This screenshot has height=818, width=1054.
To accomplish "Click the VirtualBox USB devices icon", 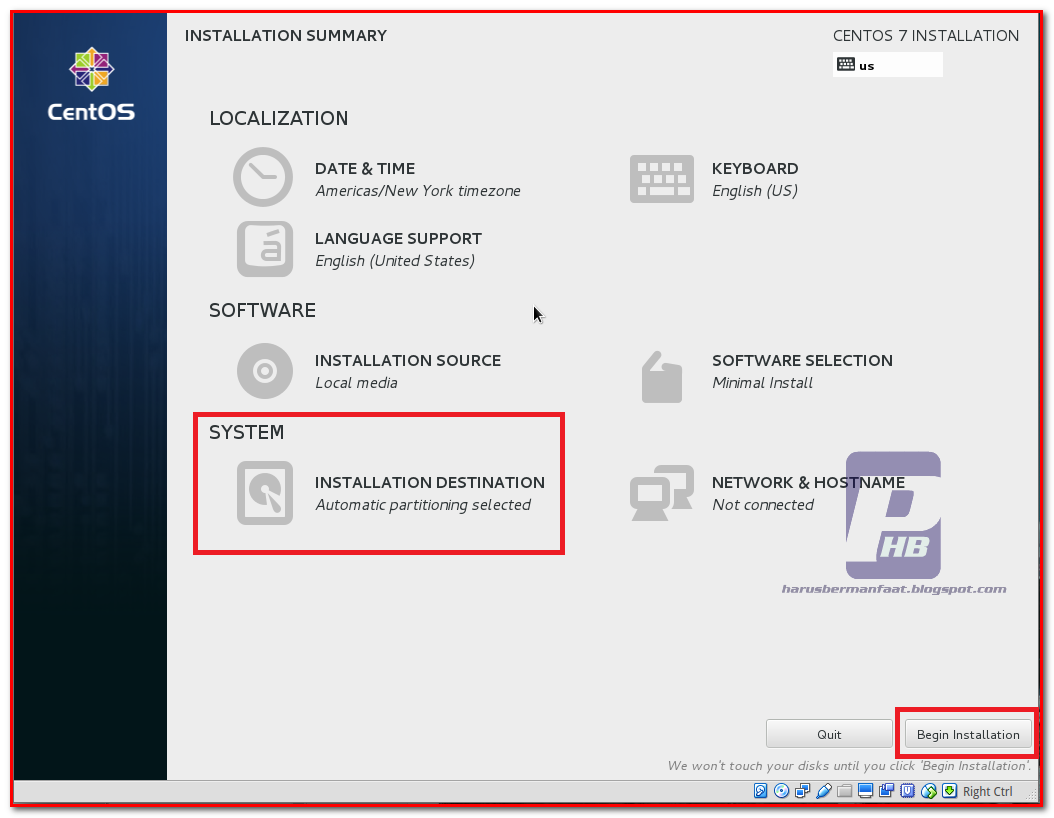I will [x=823, y=790].
